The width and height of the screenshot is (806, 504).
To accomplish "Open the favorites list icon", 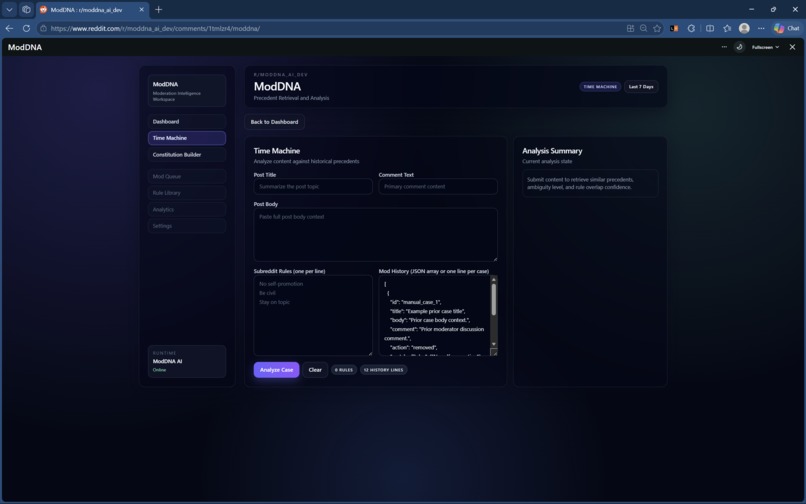I will tap(727, 28).
